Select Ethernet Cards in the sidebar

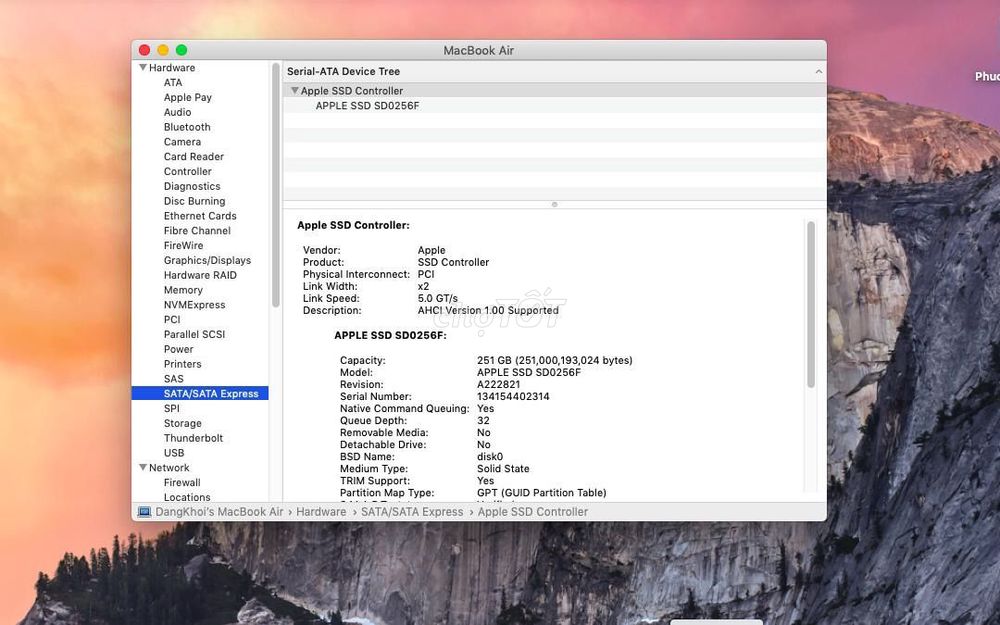pyautogui.click(x=200, y=216)
